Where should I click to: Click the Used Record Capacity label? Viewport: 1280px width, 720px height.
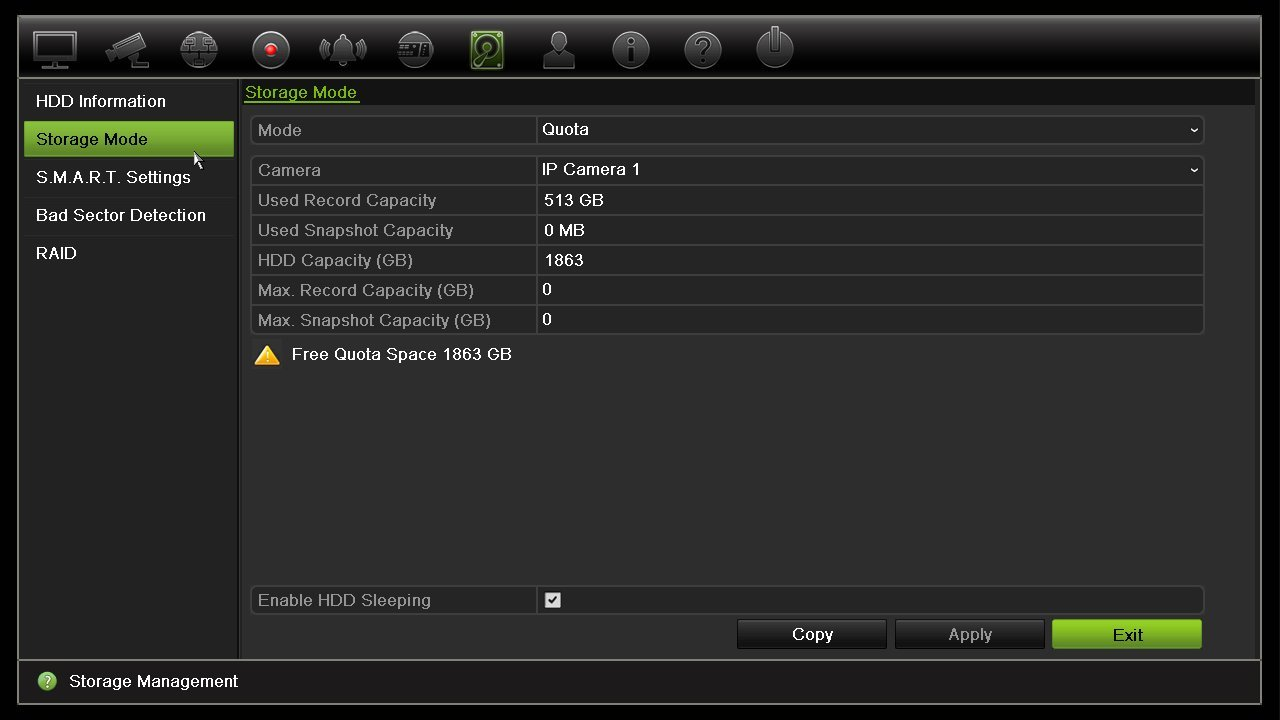click(347, 200)
